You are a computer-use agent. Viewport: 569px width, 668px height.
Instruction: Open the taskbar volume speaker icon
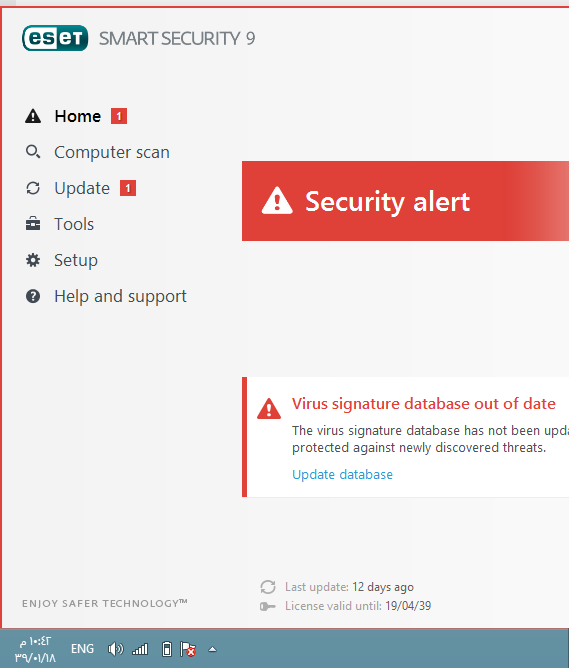pos(115,649)
